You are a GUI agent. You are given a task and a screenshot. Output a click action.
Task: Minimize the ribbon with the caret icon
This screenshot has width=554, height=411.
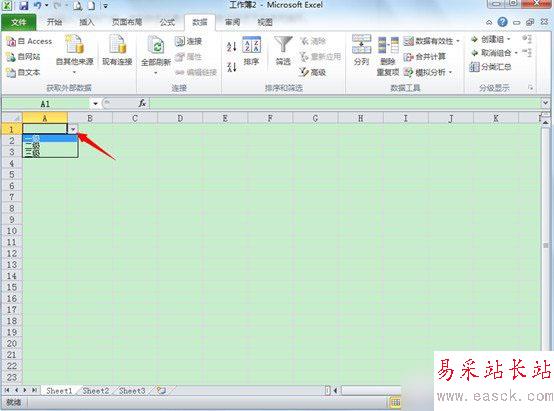click(x=489, y=22)
